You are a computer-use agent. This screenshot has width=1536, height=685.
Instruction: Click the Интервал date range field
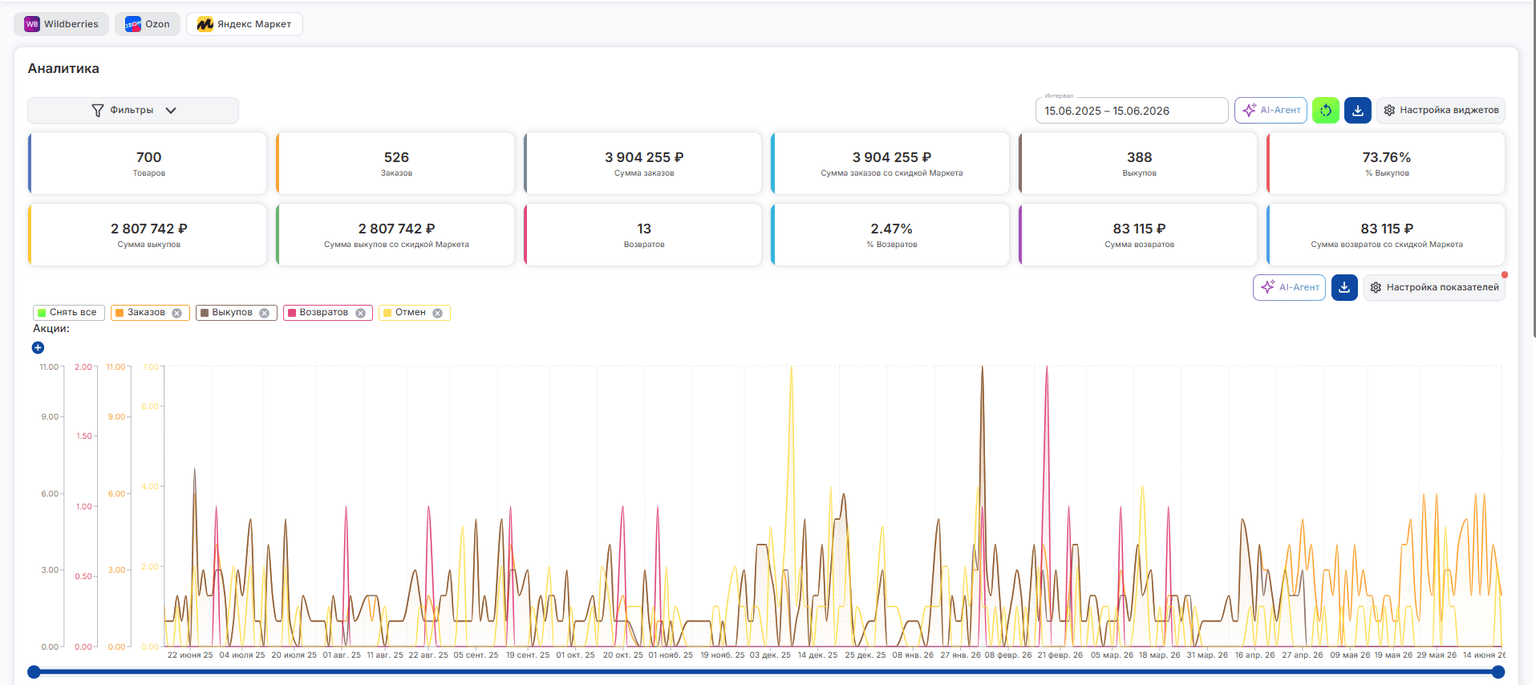click(1131, 110)
